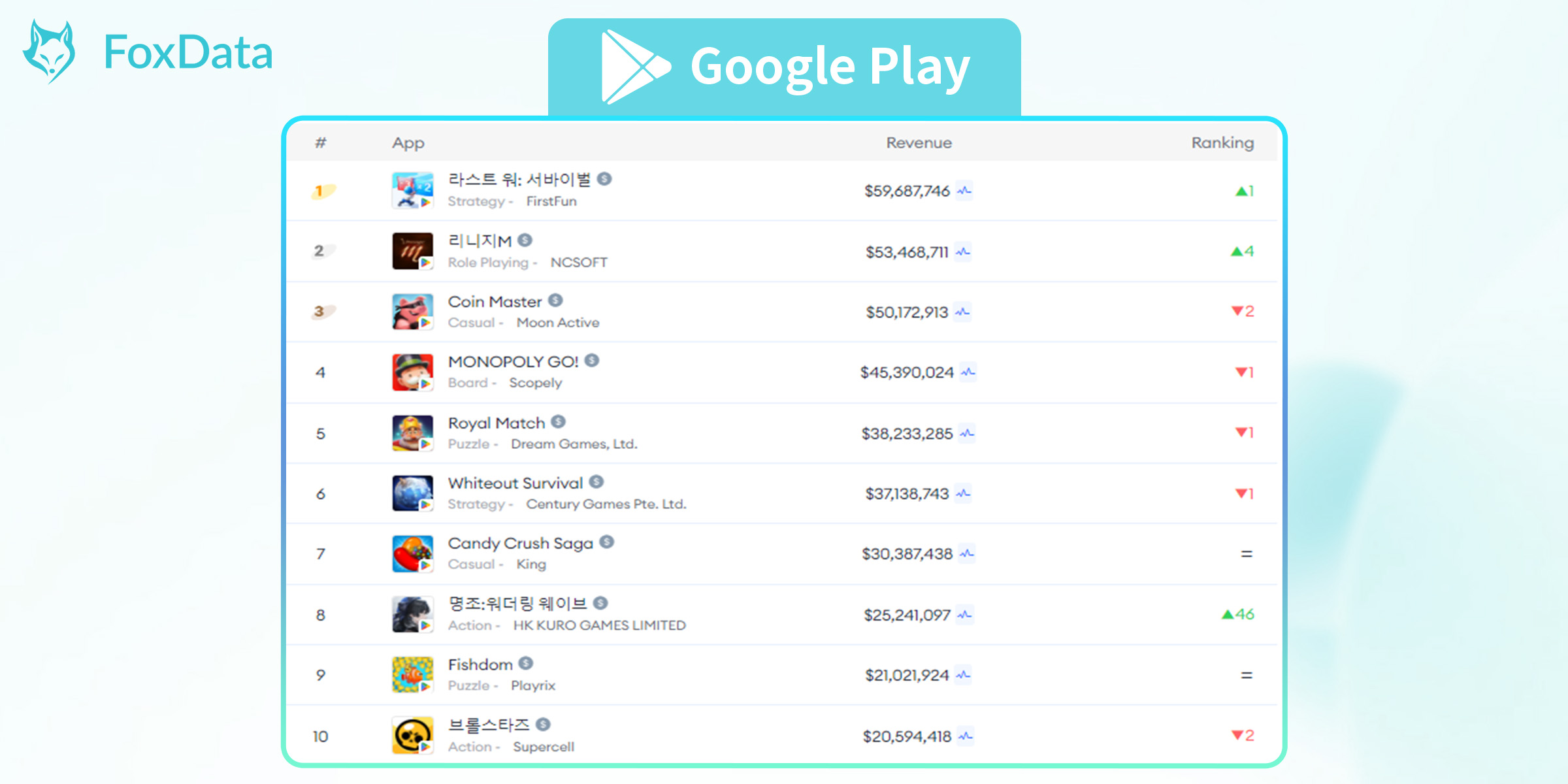Click the paid badge next to Candy Crush Saga

click(x=607, y=542)
